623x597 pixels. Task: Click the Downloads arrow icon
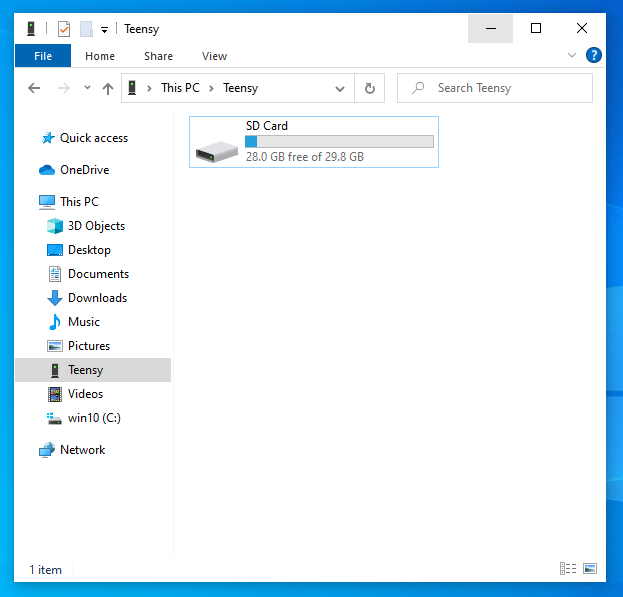[55, 298]
